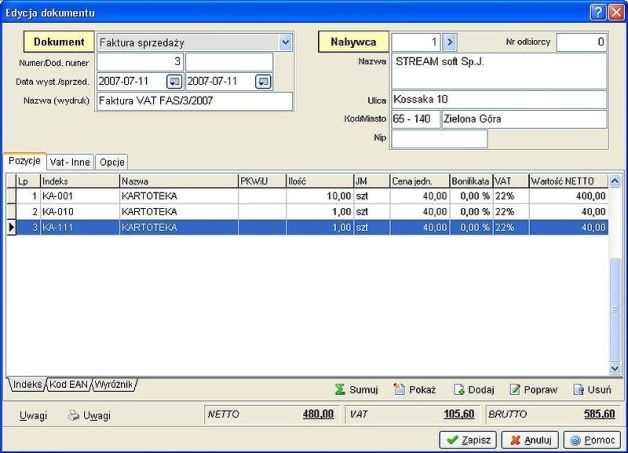The width and height of the screenshot is (628, 453).
Task: Click the Usuń delete icon
Action: [x=578, y=389]
